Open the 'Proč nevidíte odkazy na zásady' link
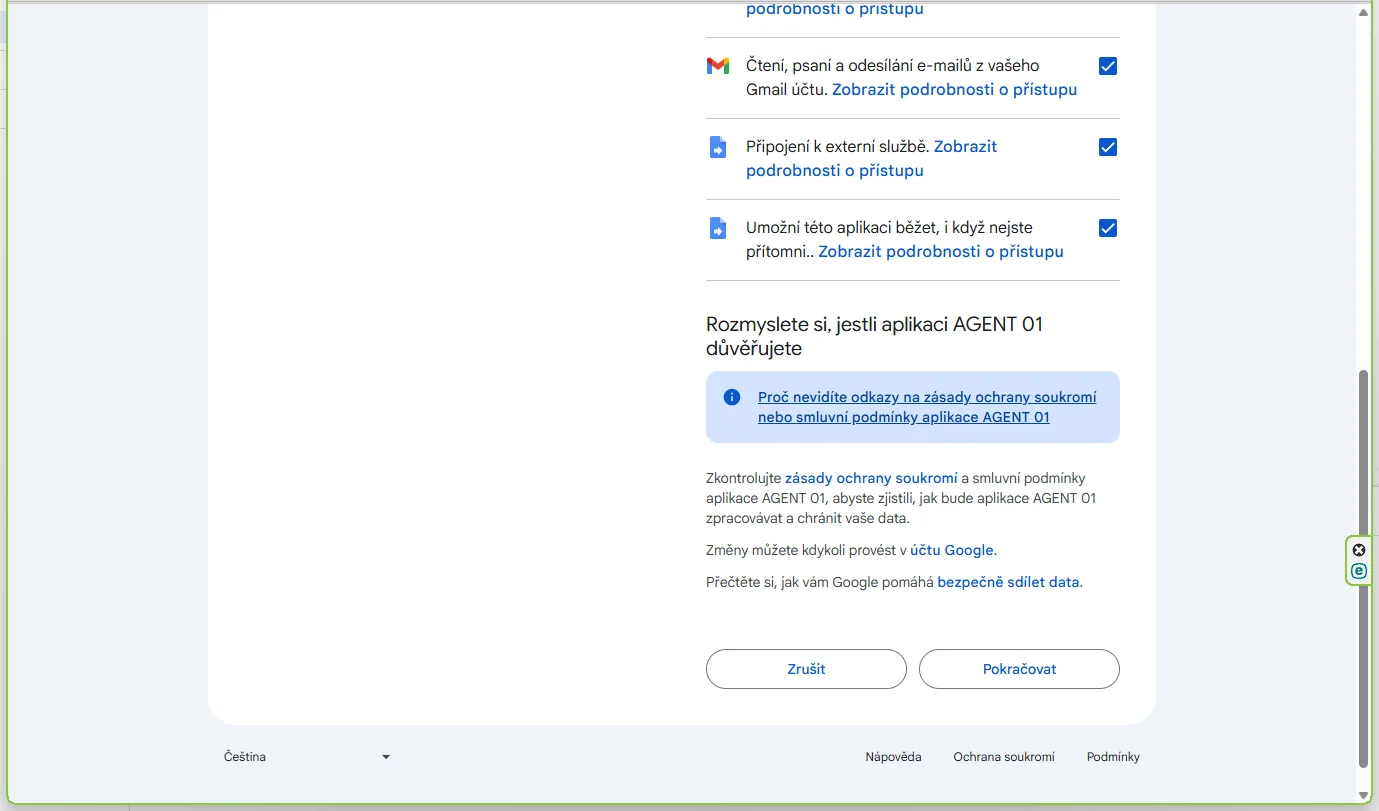Image resolution: width=1379 pixels, height=811 pixels. (927, 407)
